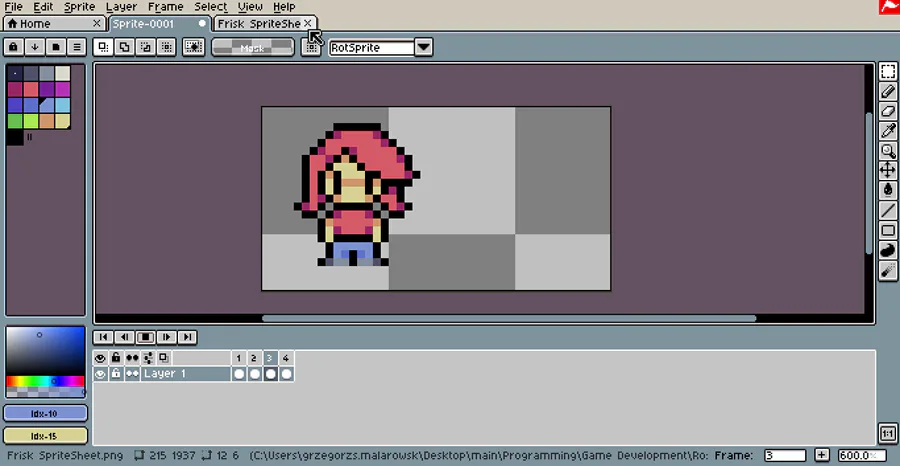Toggle opaque/transparent selection icon
The height and width of the screenshot is (466, 900).
[x=193, y=47]
